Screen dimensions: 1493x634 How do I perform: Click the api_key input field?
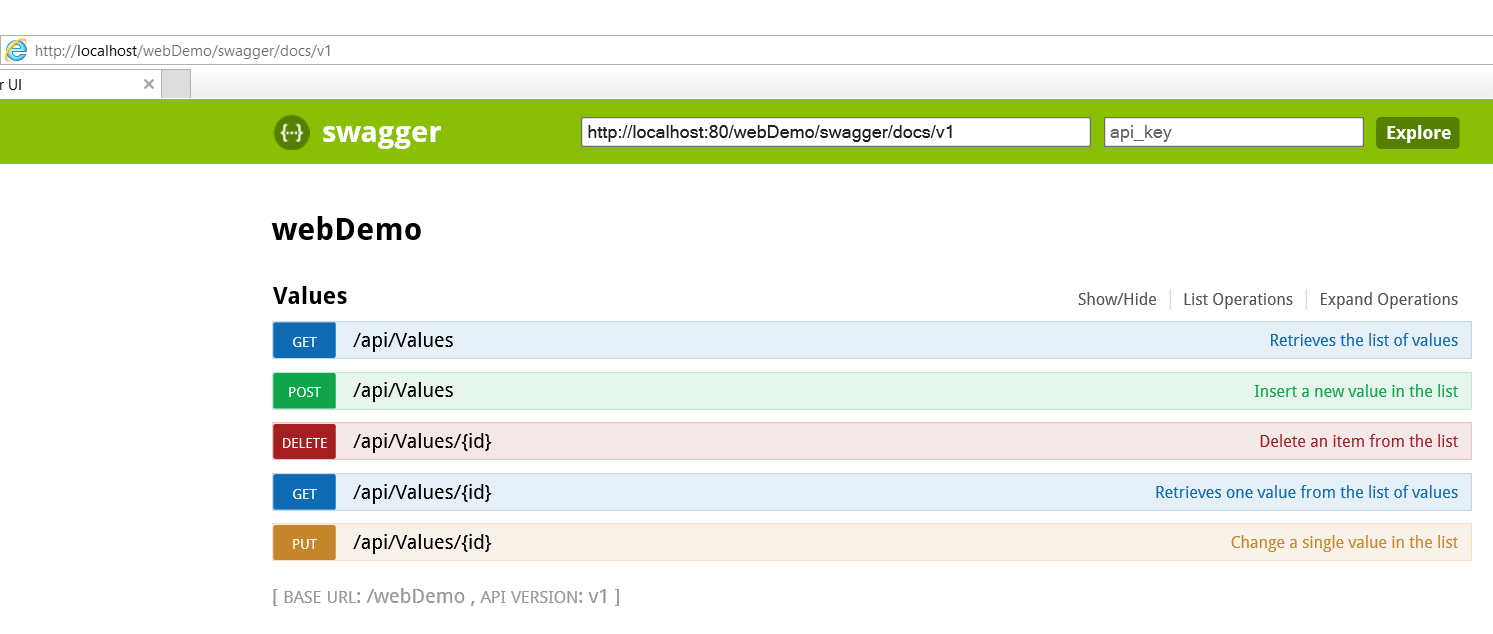pos(1234,132)
